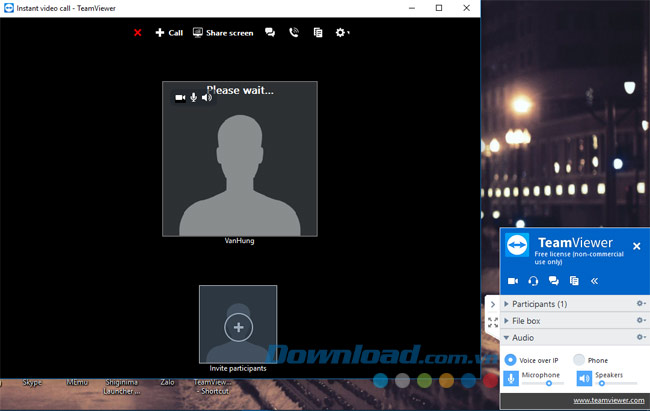Close the TeamViewer side panel
Image resolution: width=650 pixels, height=411 pixels.
637,246
